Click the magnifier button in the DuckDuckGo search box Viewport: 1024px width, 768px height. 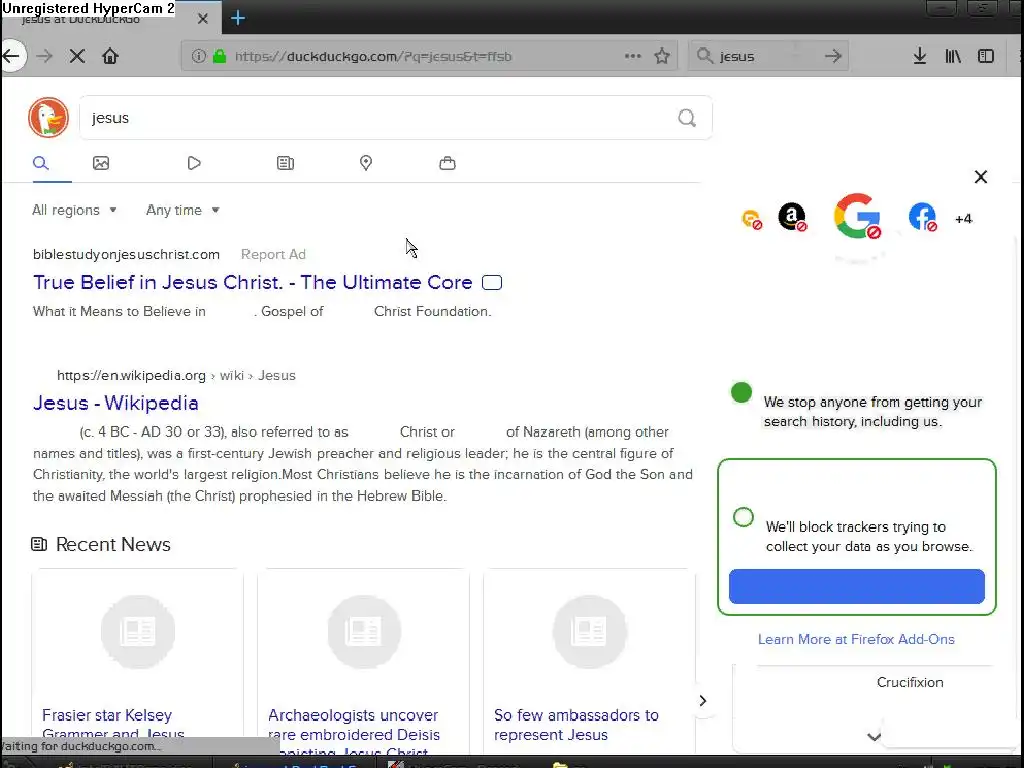coord(686,118)
